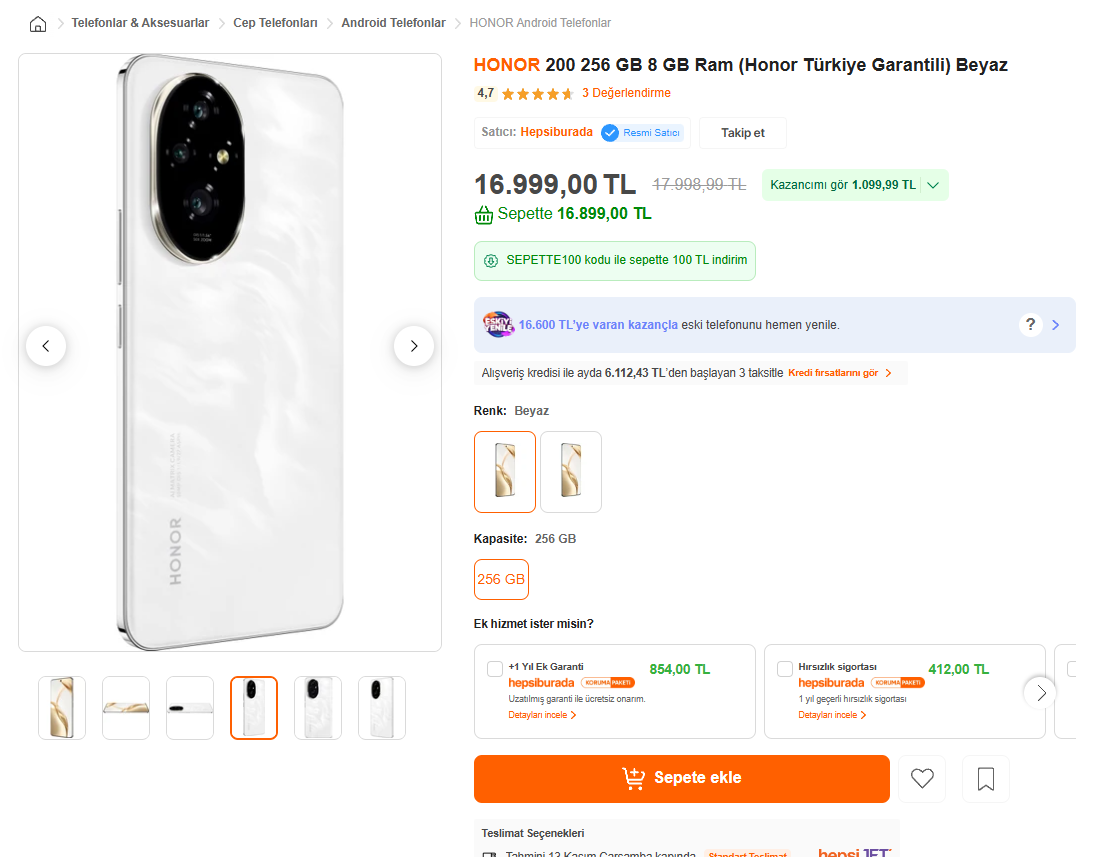Click the home icon in breadcrumb
Image resolution: width=1097 pixels, height=857 pixels.
click(38, 23)
